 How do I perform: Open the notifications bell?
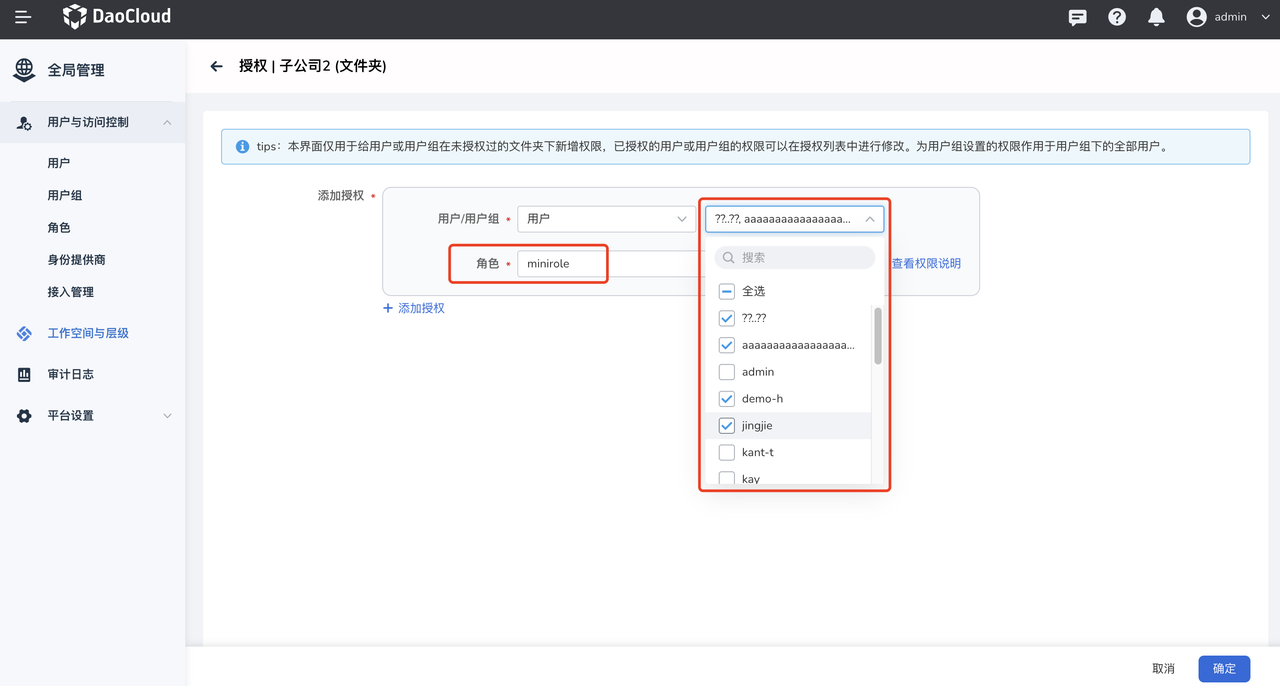tap(1156, 16)
